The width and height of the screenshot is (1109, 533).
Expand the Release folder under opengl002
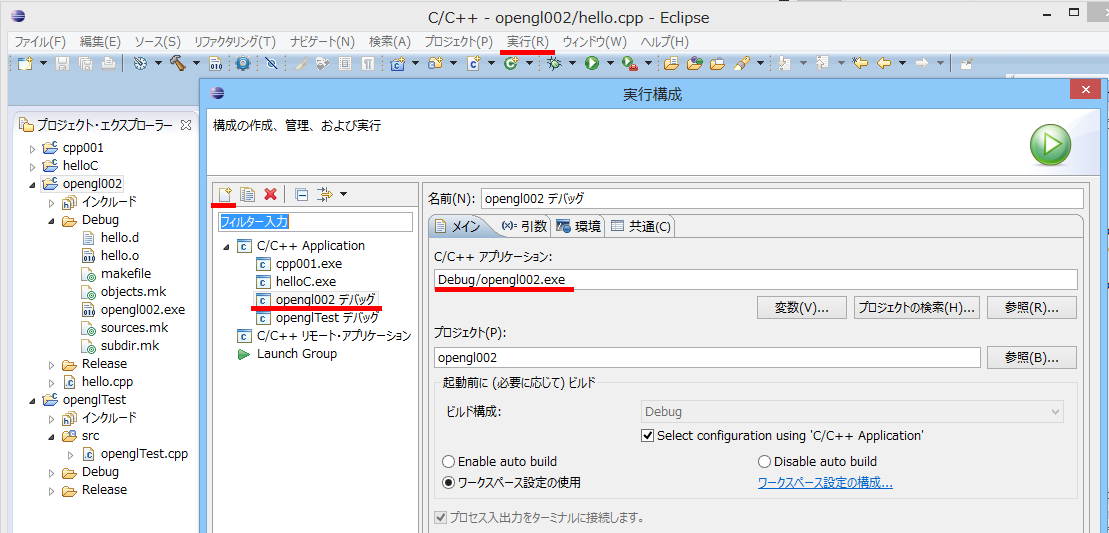click(51, 365)
